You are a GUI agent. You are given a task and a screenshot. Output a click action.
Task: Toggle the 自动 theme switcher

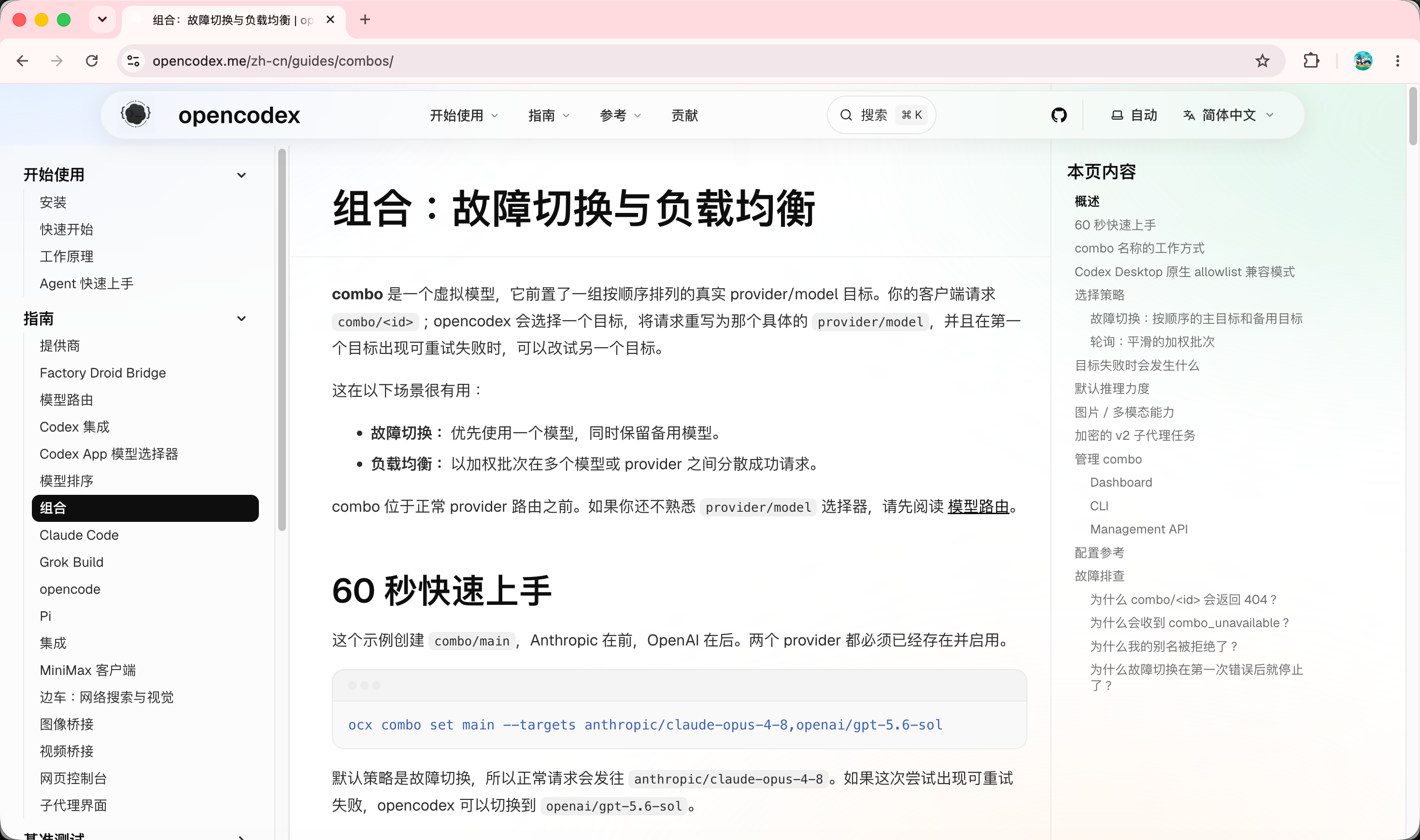1134,115
